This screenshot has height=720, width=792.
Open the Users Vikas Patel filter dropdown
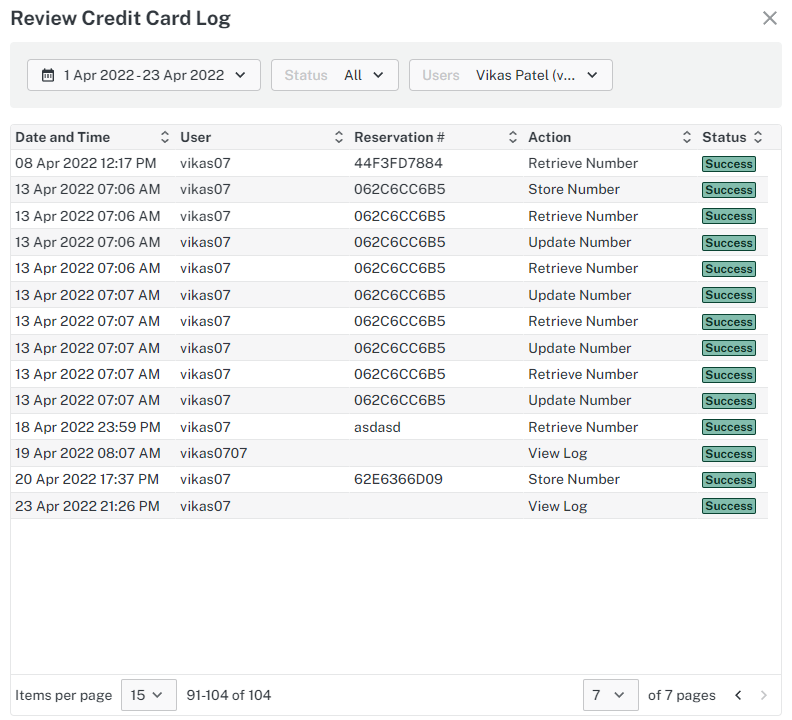tap(511, 75)
